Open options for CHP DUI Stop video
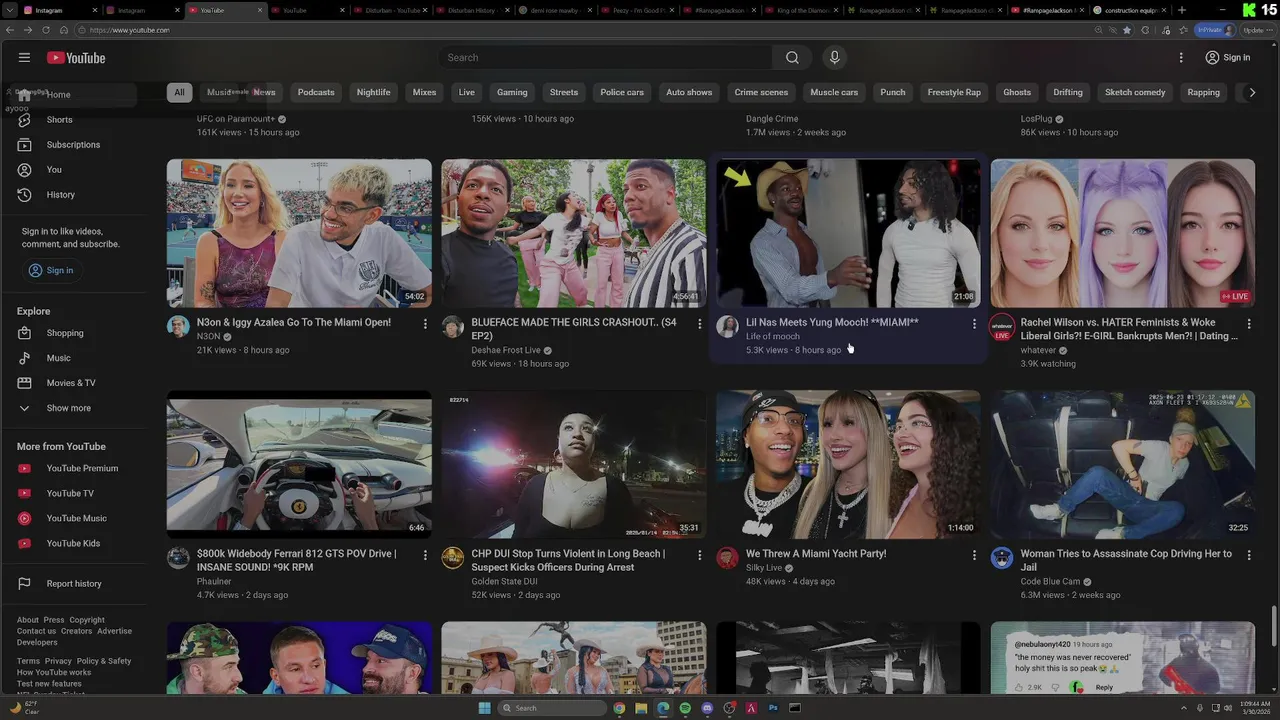 (699, 555)
